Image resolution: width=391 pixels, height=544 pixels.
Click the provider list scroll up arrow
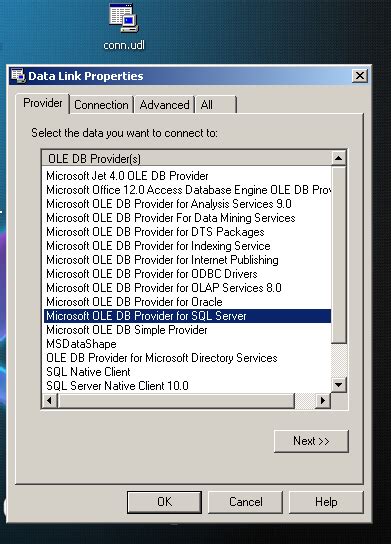click(x=338, y=159)
